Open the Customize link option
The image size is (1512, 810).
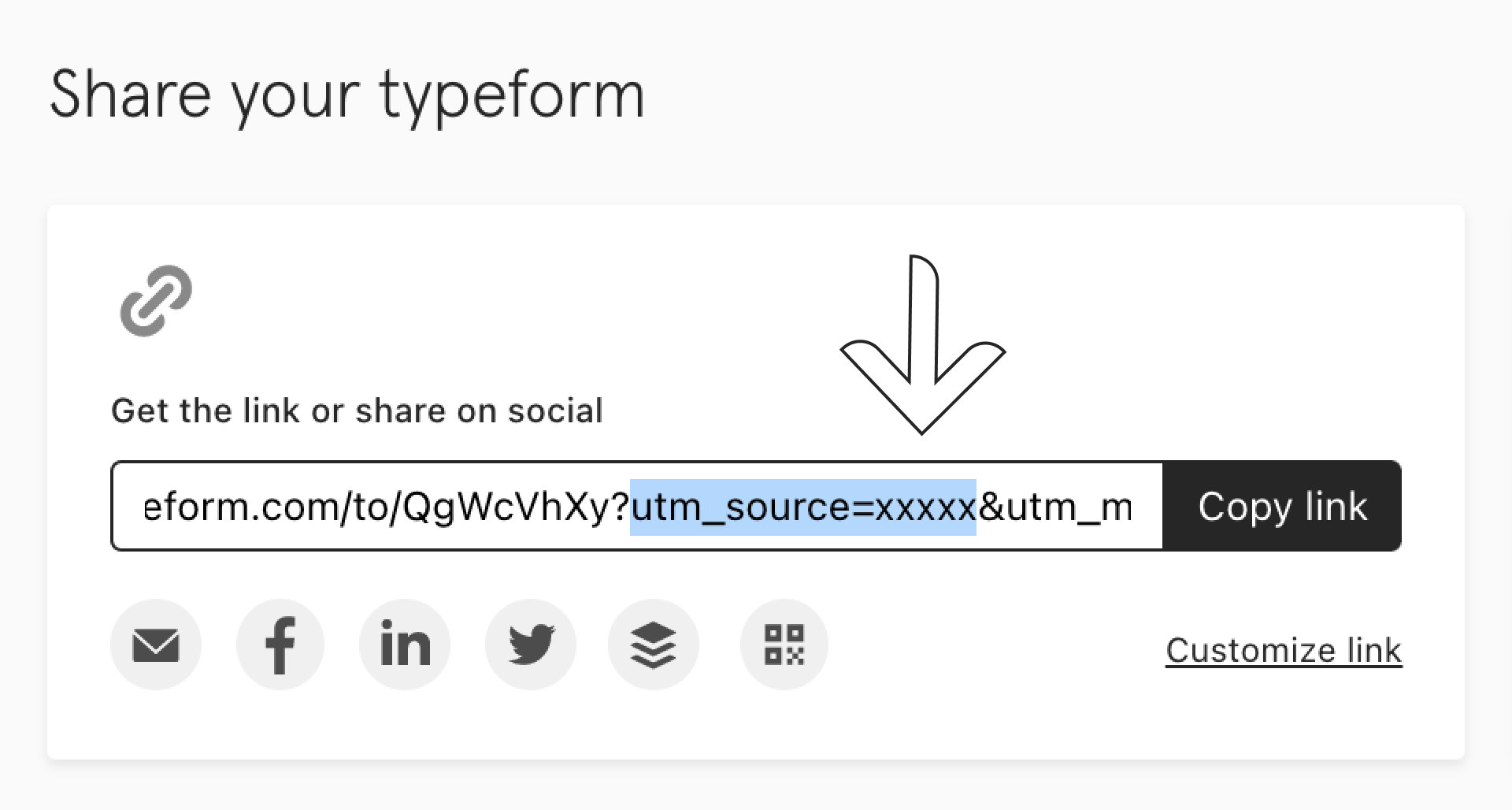(x=1284, y=651)
